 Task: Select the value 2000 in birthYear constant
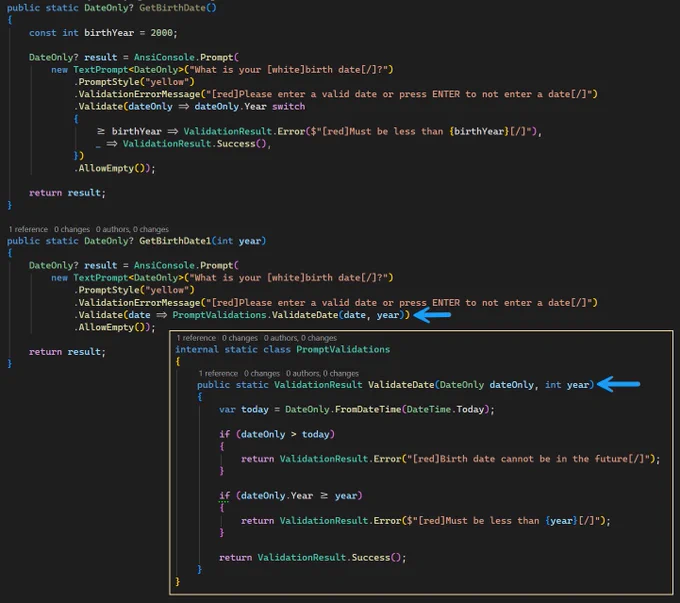(161, 33)
